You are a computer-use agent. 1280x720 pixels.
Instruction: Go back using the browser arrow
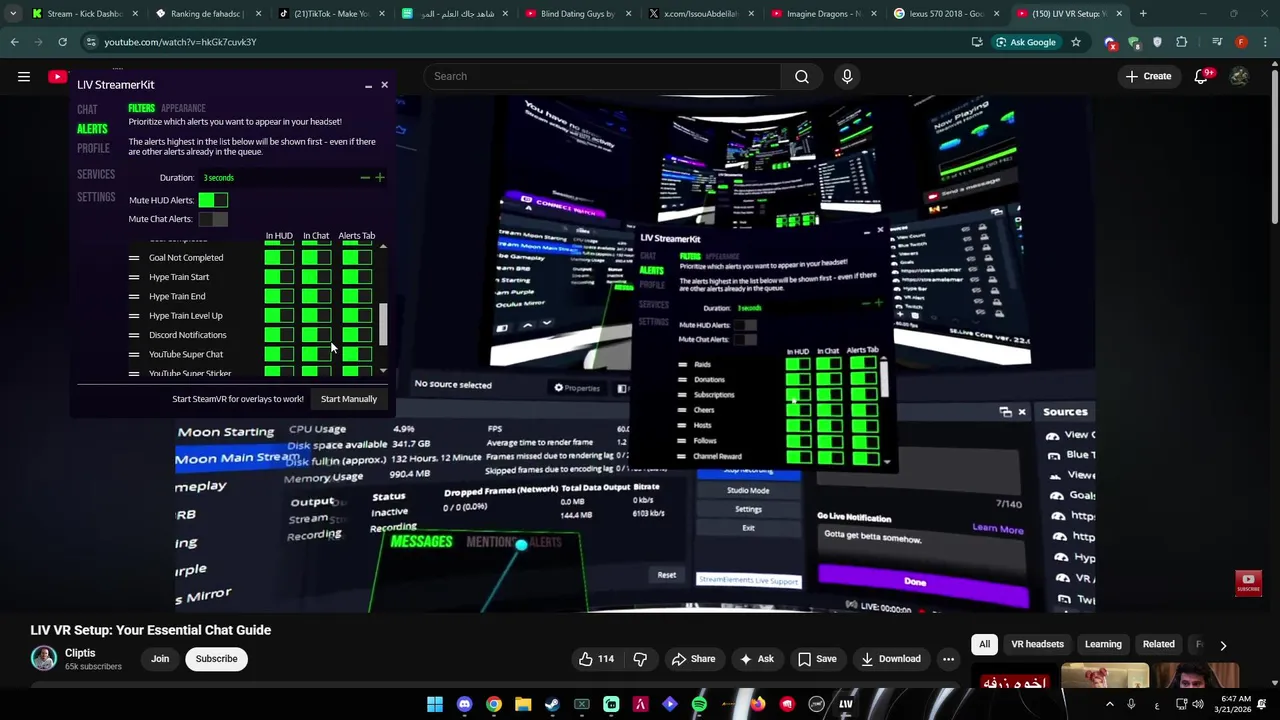14,42
